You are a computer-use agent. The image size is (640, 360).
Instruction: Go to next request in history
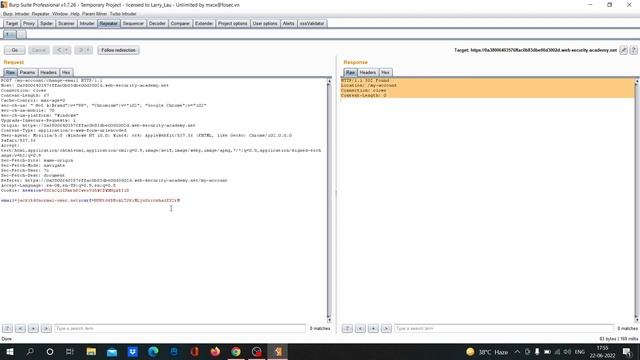tap(83, 50)
